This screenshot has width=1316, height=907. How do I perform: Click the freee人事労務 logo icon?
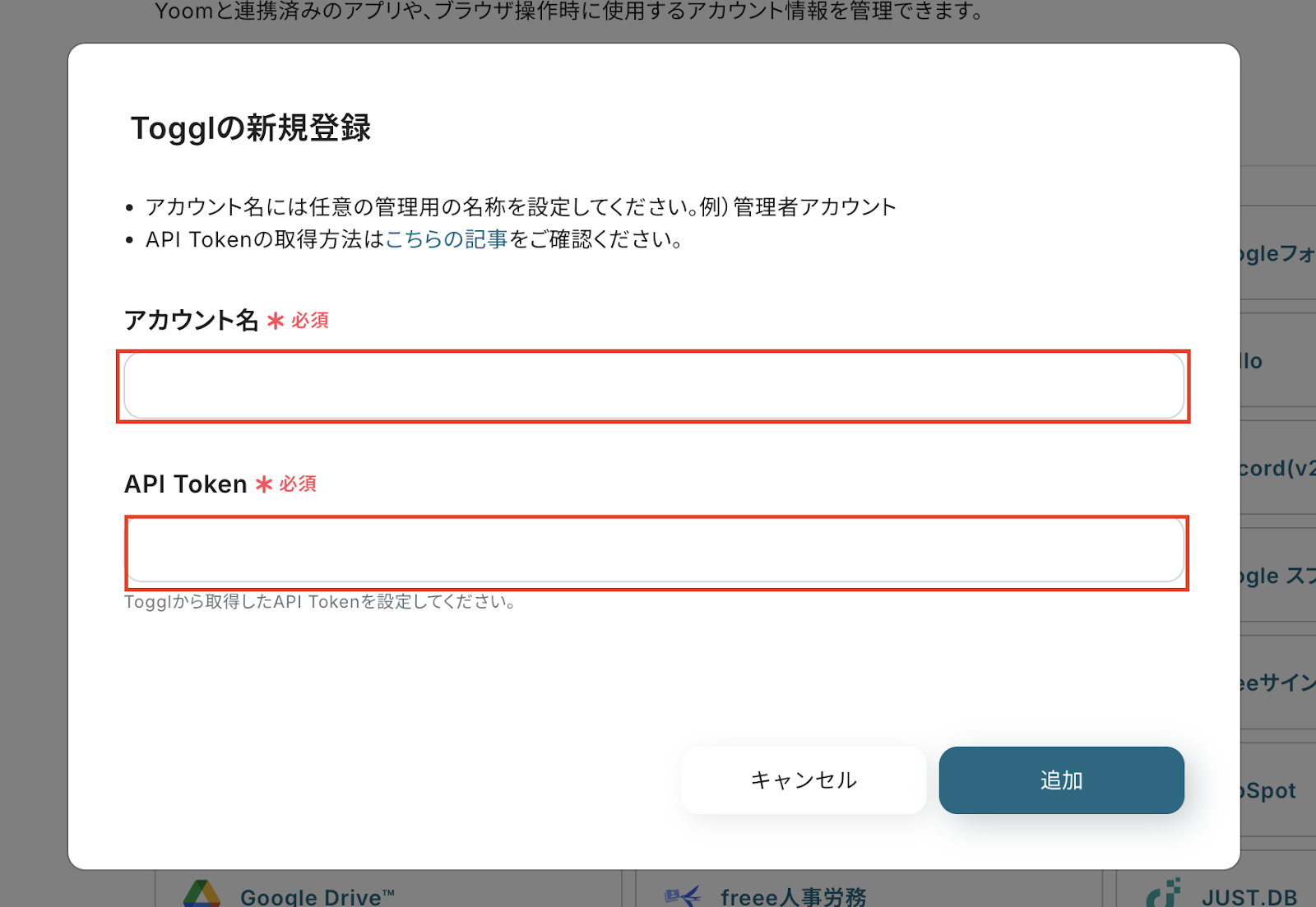683,895
